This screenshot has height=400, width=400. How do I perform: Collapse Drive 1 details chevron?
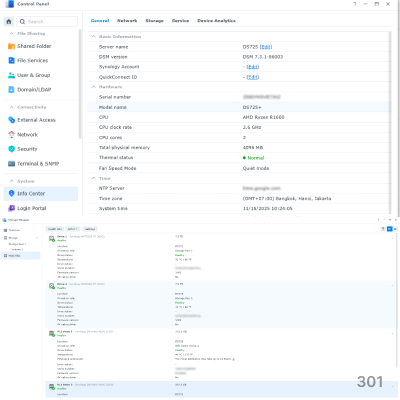click(x=392, y=238)
